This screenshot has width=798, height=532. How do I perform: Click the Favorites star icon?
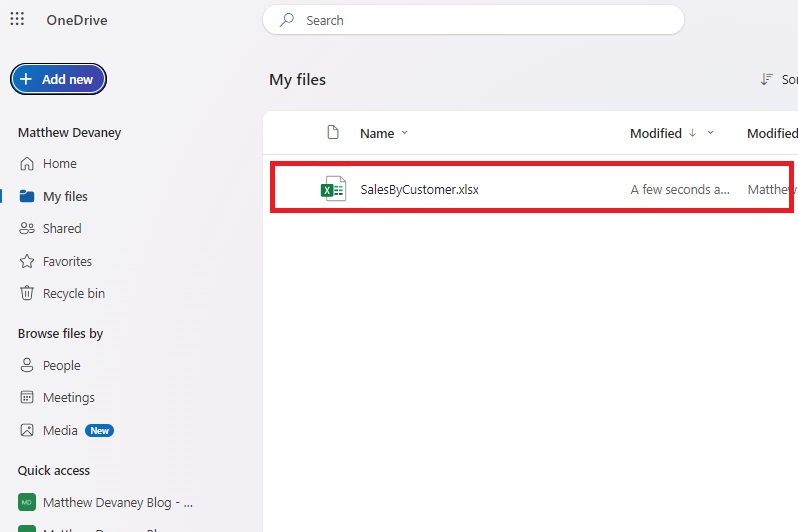27,261
